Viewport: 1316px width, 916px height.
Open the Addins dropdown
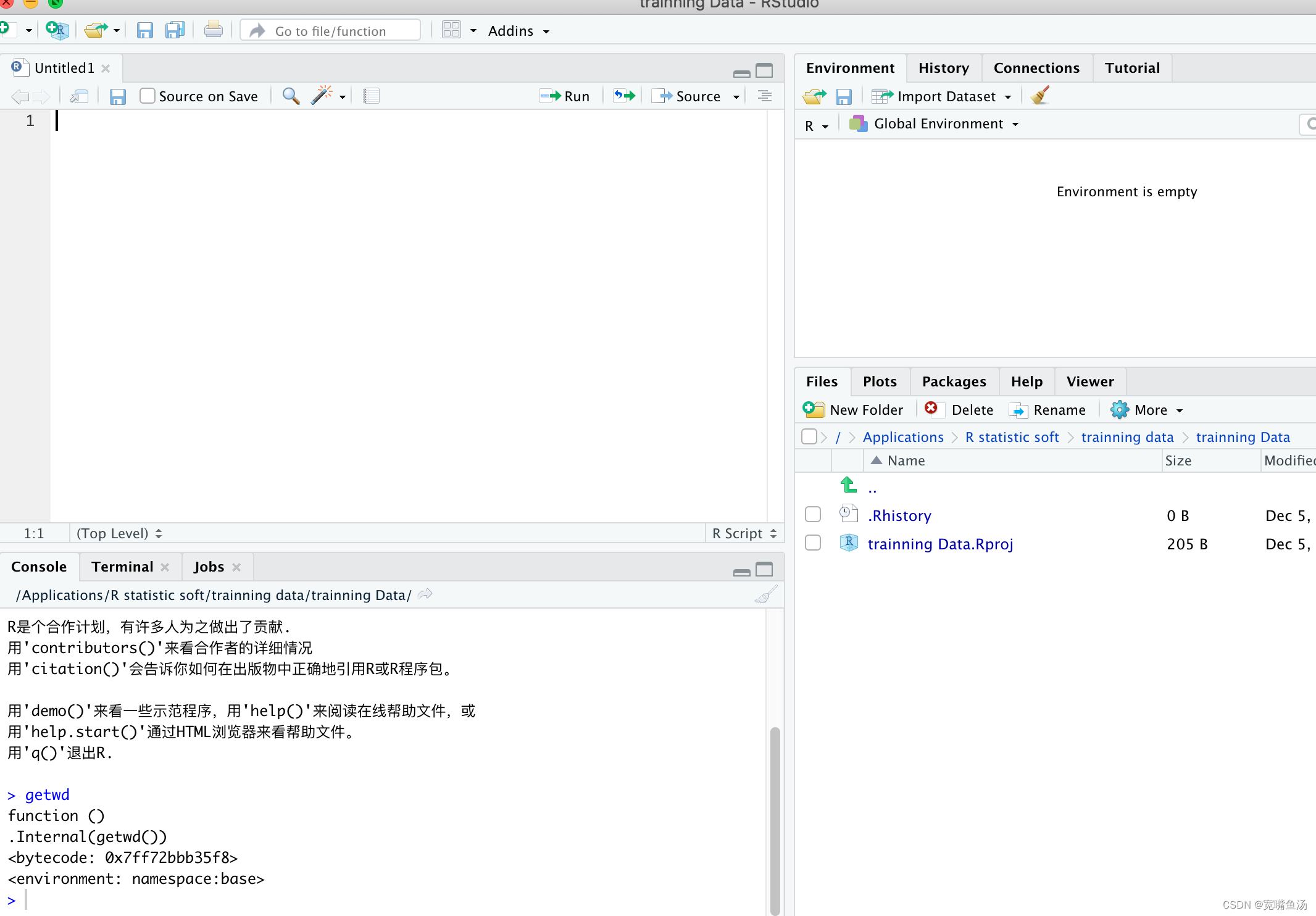(x=518, y=31)
